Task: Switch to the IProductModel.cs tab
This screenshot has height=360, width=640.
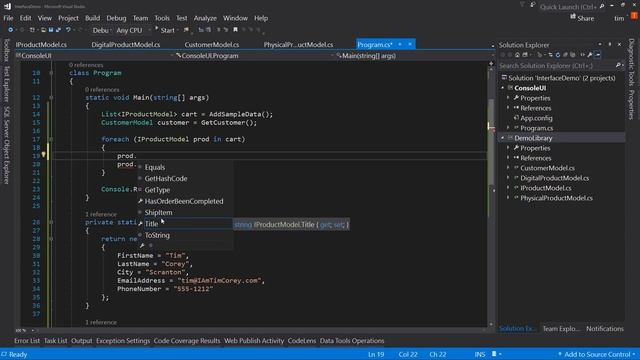Action: (x=41, y=44)
